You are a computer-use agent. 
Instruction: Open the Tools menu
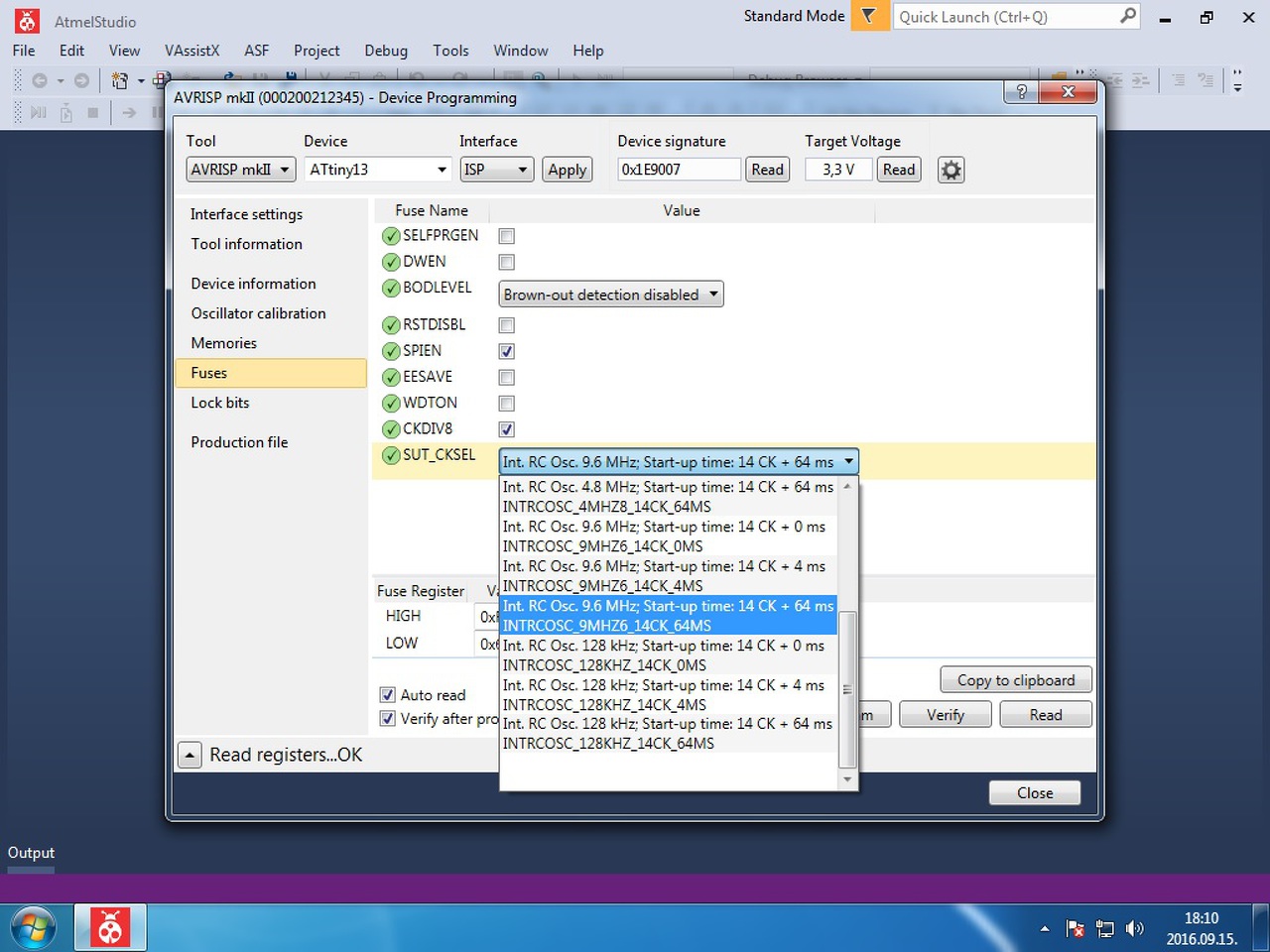click(450, 51)
